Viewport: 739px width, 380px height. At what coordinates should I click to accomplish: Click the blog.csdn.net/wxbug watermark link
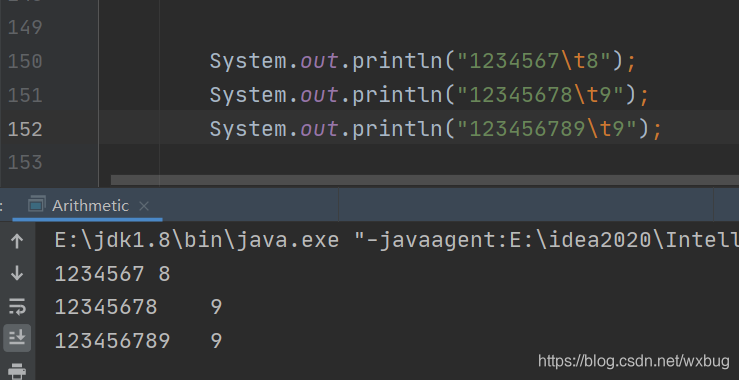[634, 361]
